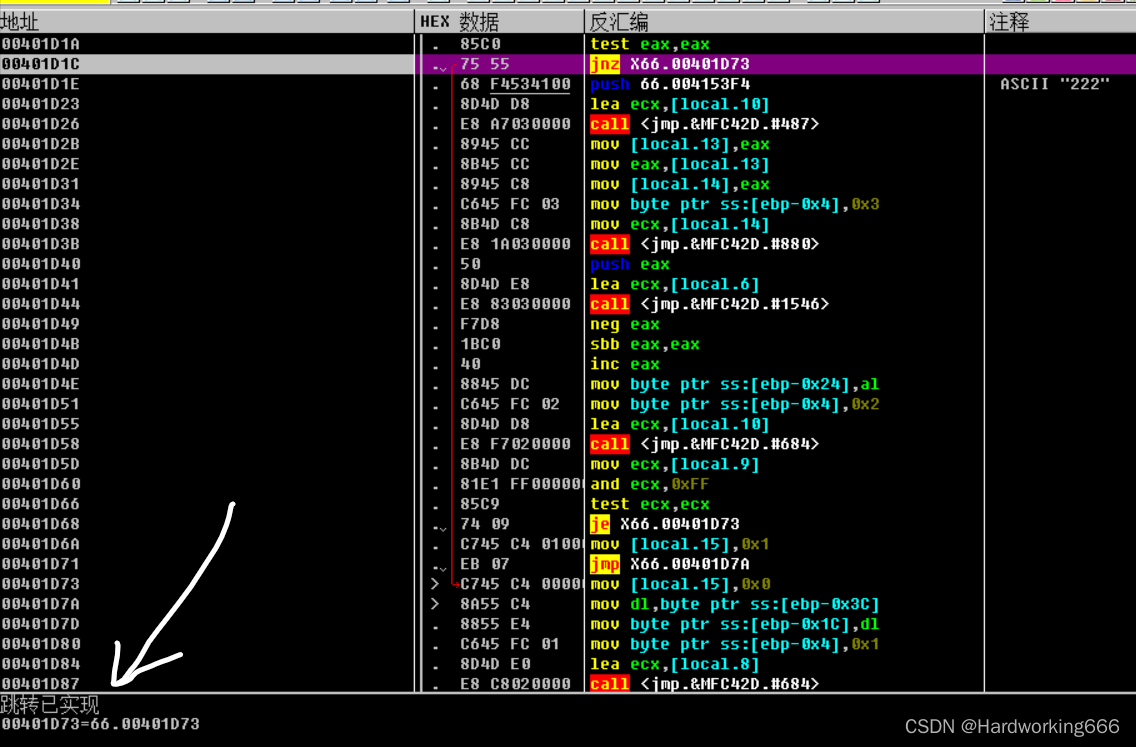Select mov dl,byte ptr ss:[ebp-0x3C]

(735, 604)
